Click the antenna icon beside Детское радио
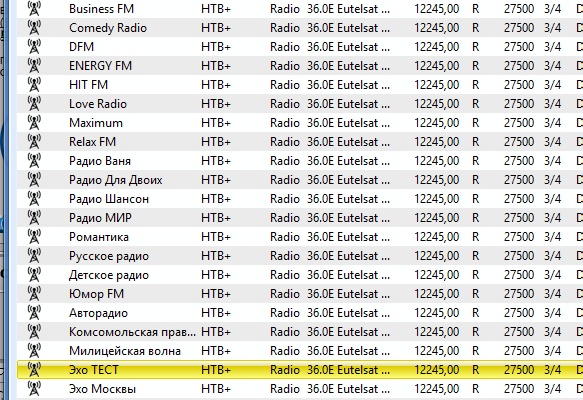The width and height of the screenshot is (583, 400). [x=34, y=275]
